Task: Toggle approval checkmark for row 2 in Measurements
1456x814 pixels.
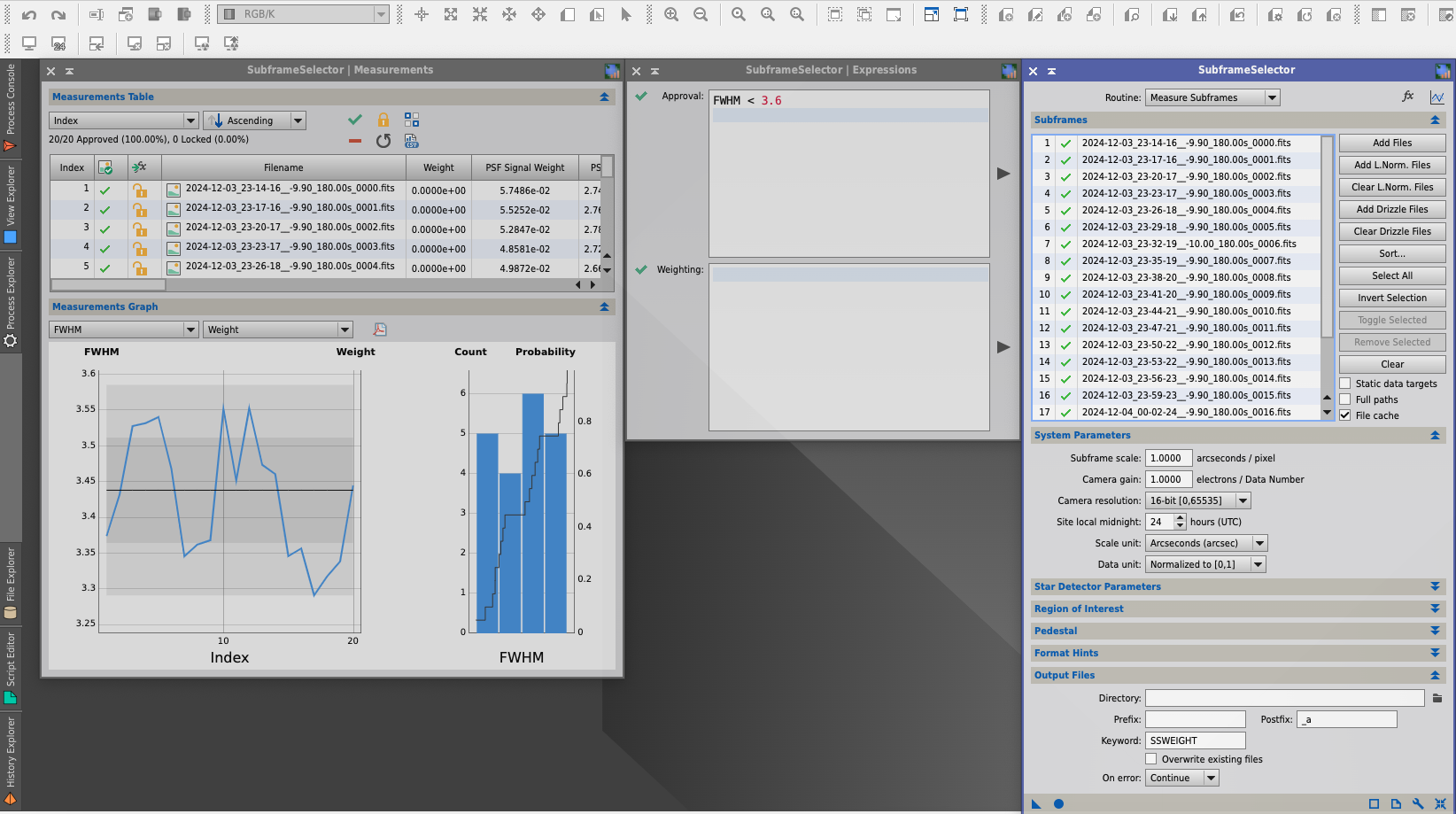Action: (x=105, y=209)
